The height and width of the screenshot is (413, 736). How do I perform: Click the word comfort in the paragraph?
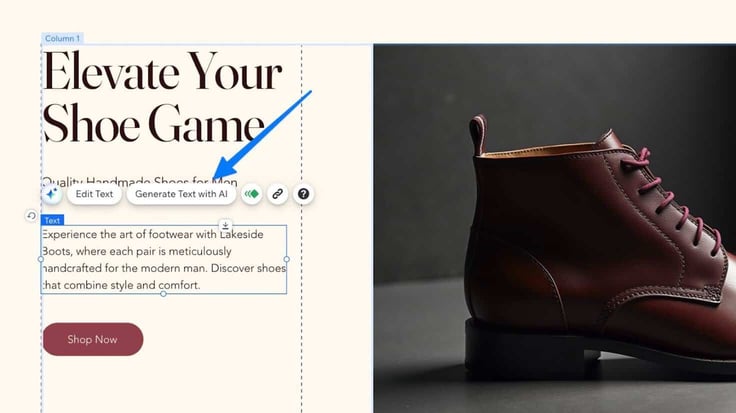178,285
